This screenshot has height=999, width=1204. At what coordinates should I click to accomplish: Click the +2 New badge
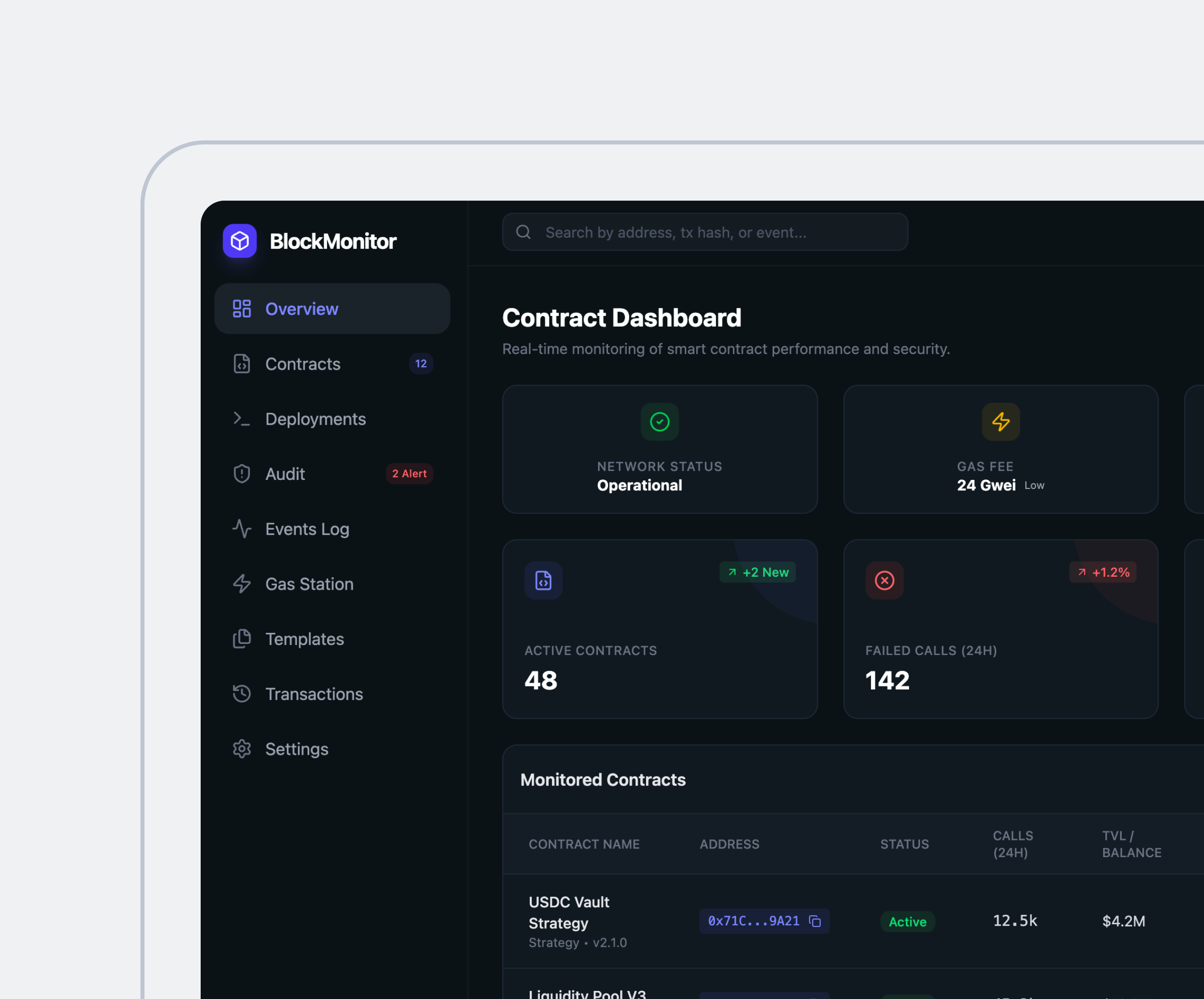(758, 572)
